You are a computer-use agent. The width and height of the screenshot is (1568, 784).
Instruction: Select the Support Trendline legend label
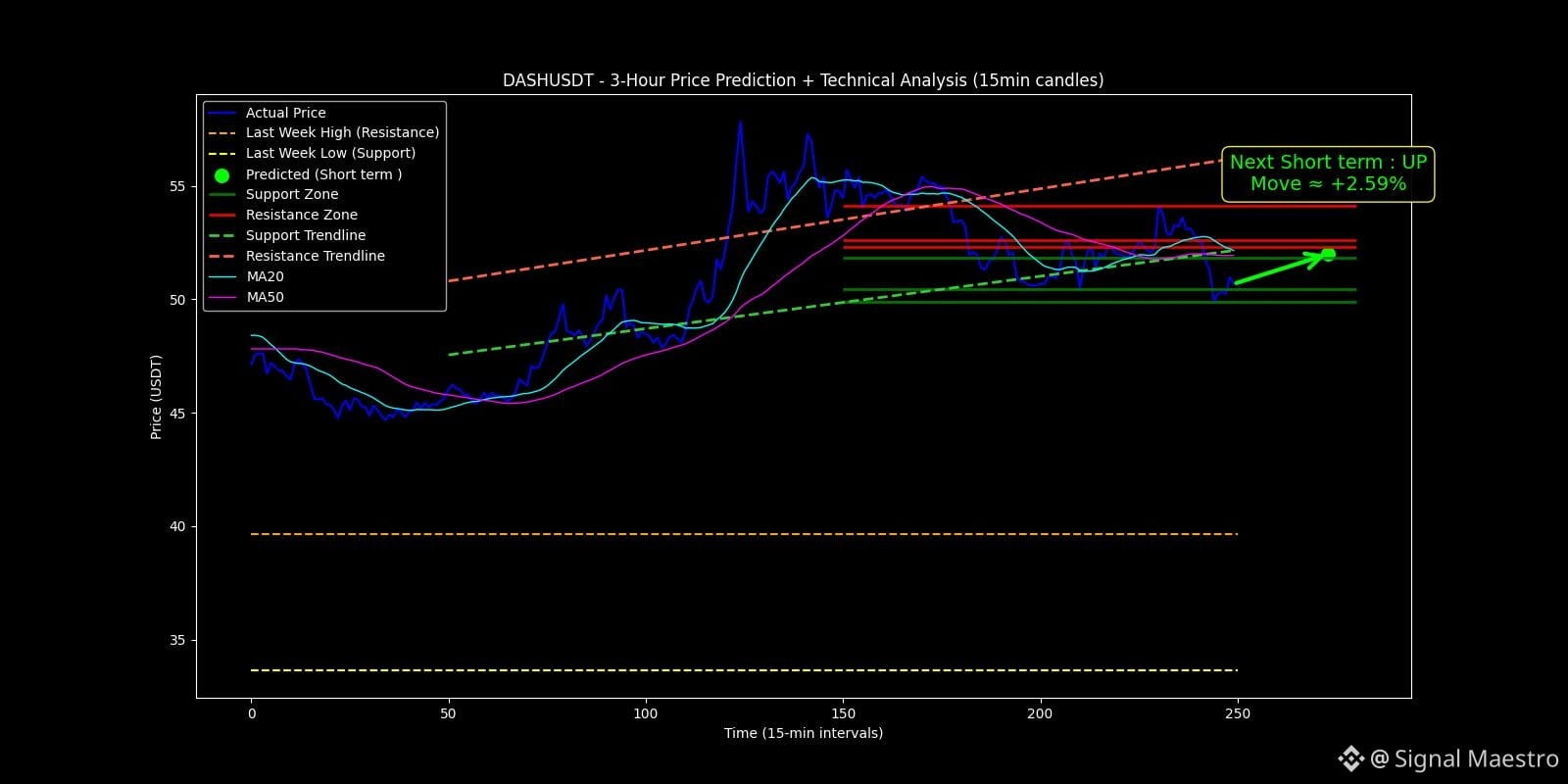click(x=306, y=235)
